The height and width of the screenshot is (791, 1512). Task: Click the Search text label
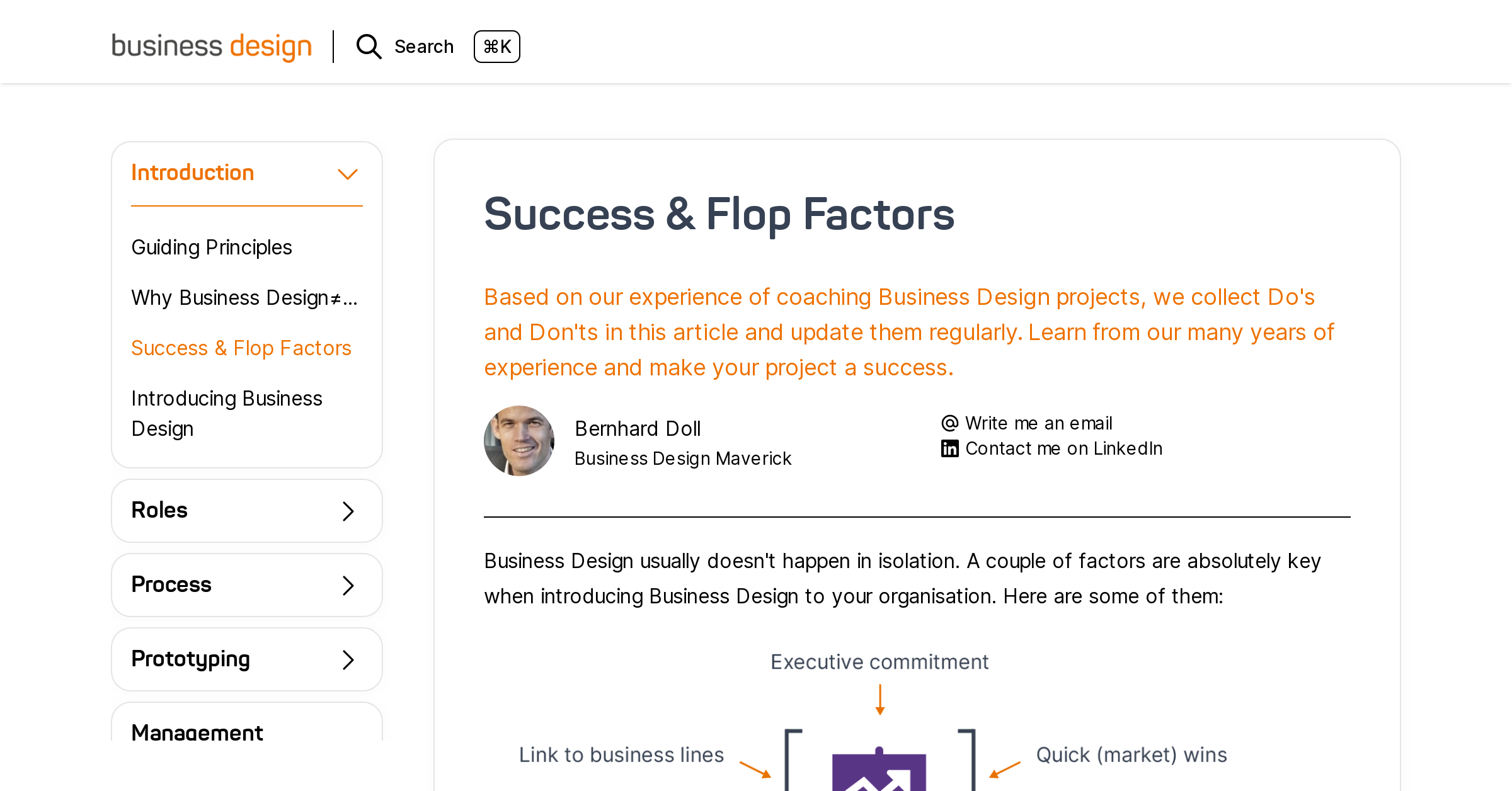pos(424,46)
